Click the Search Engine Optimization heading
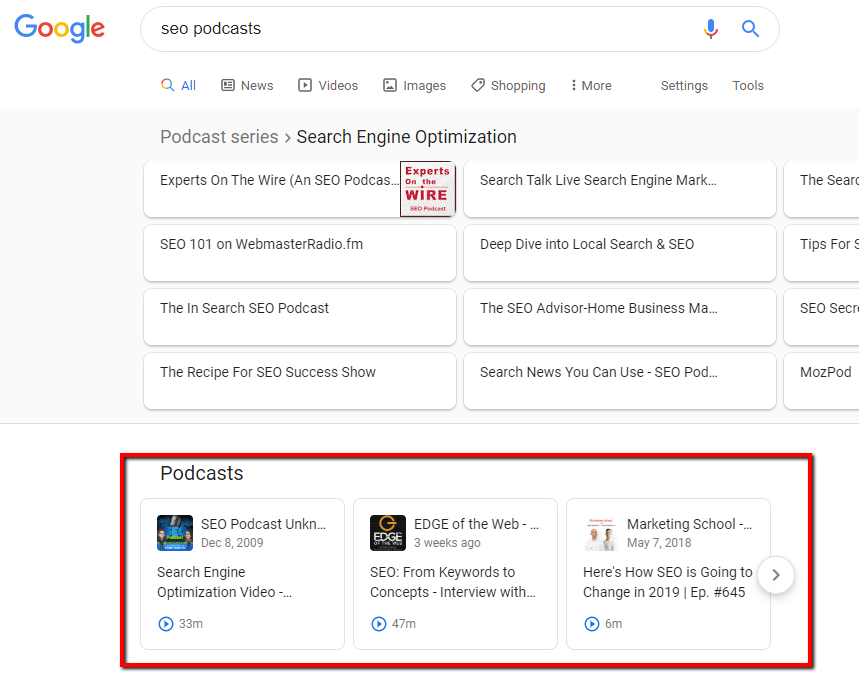 coord(406,136)
